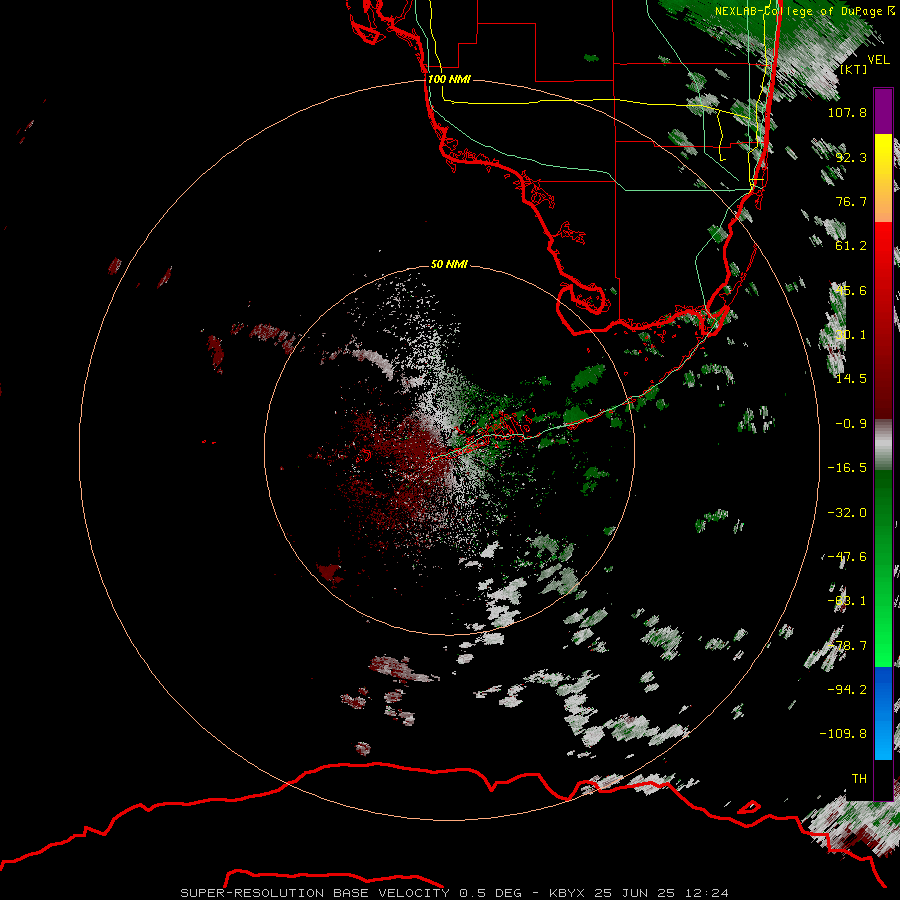Select the 92.3 velocity scale value

[851, 157]
